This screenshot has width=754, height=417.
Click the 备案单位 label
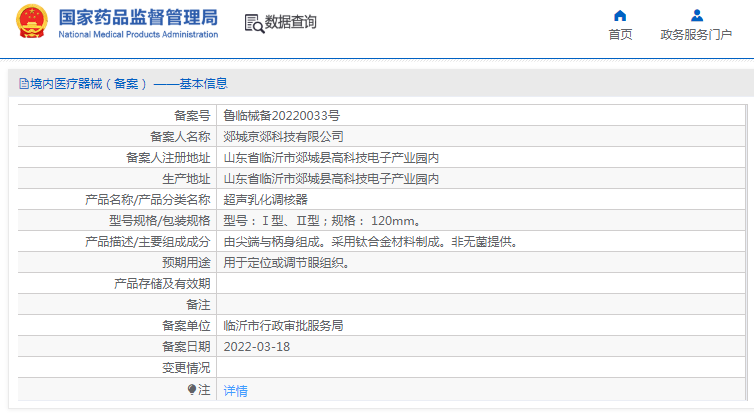pos(186,326)
